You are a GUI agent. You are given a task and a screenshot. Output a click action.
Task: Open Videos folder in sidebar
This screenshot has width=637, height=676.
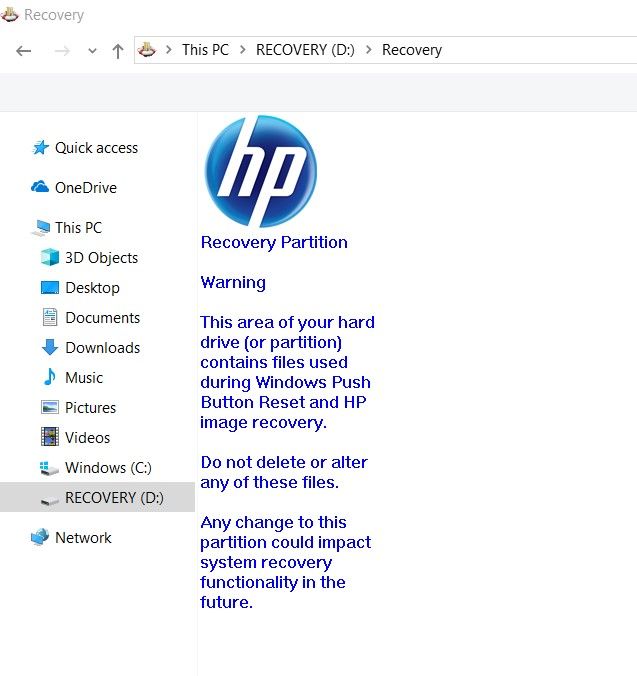coord(87,438)
